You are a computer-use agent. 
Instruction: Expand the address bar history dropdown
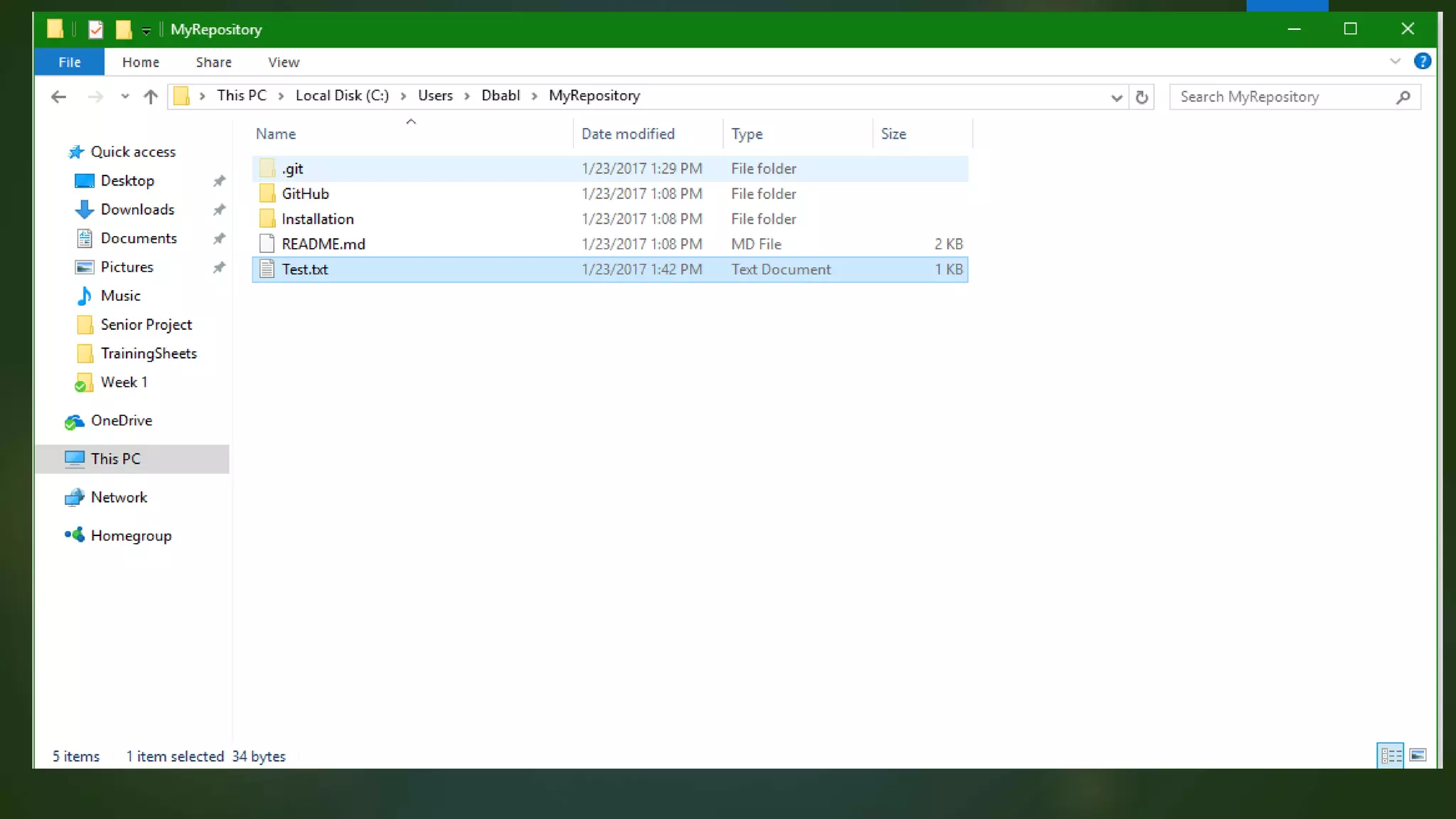[x=1116, y=97]
